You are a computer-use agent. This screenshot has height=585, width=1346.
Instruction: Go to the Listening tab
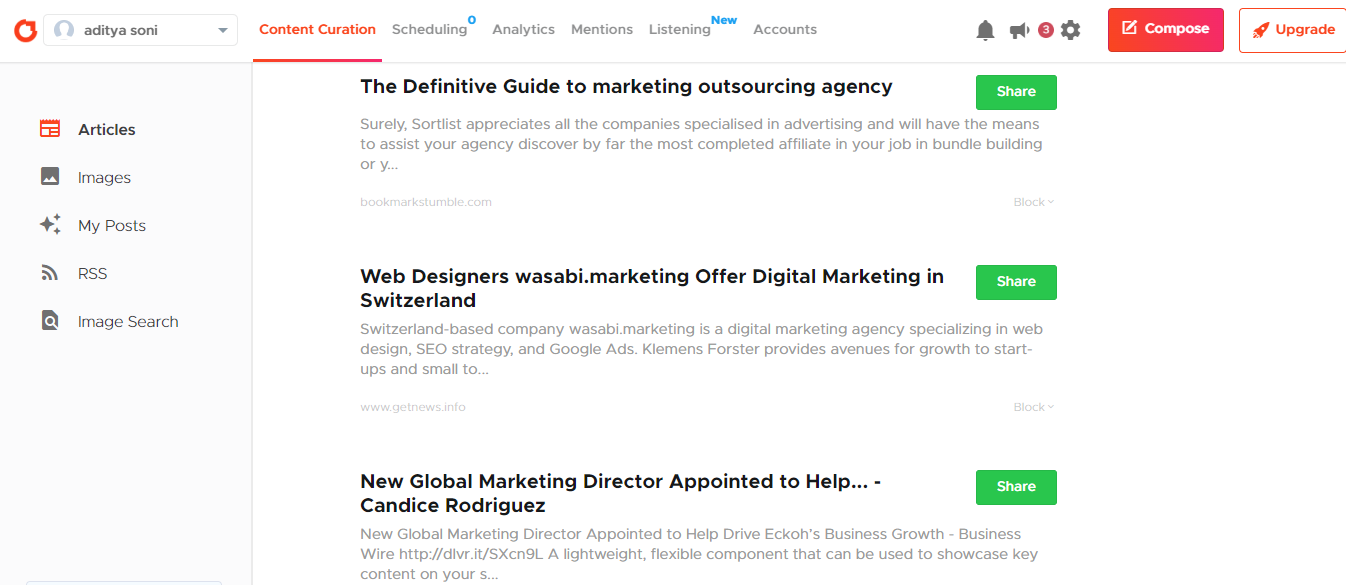[679, 29]
